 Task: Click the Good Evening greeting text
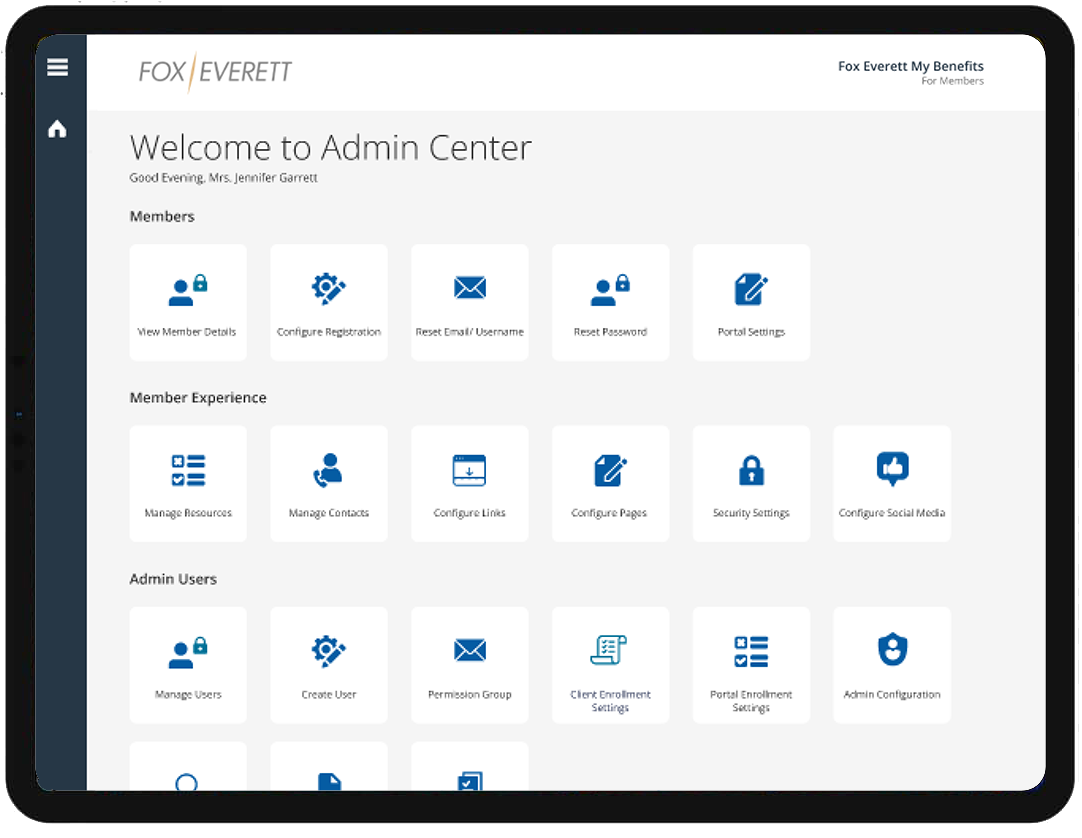pos(223,178)
